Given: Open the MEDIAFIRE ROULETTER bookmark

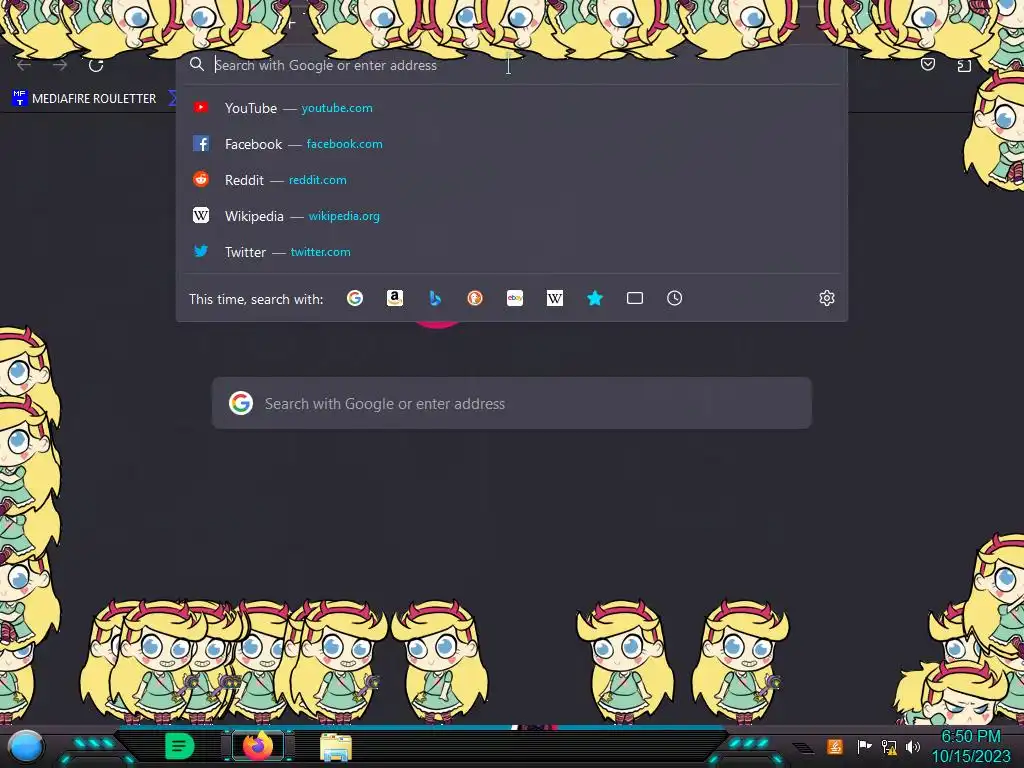Looking at the screenshot, I should click(84, 99).
